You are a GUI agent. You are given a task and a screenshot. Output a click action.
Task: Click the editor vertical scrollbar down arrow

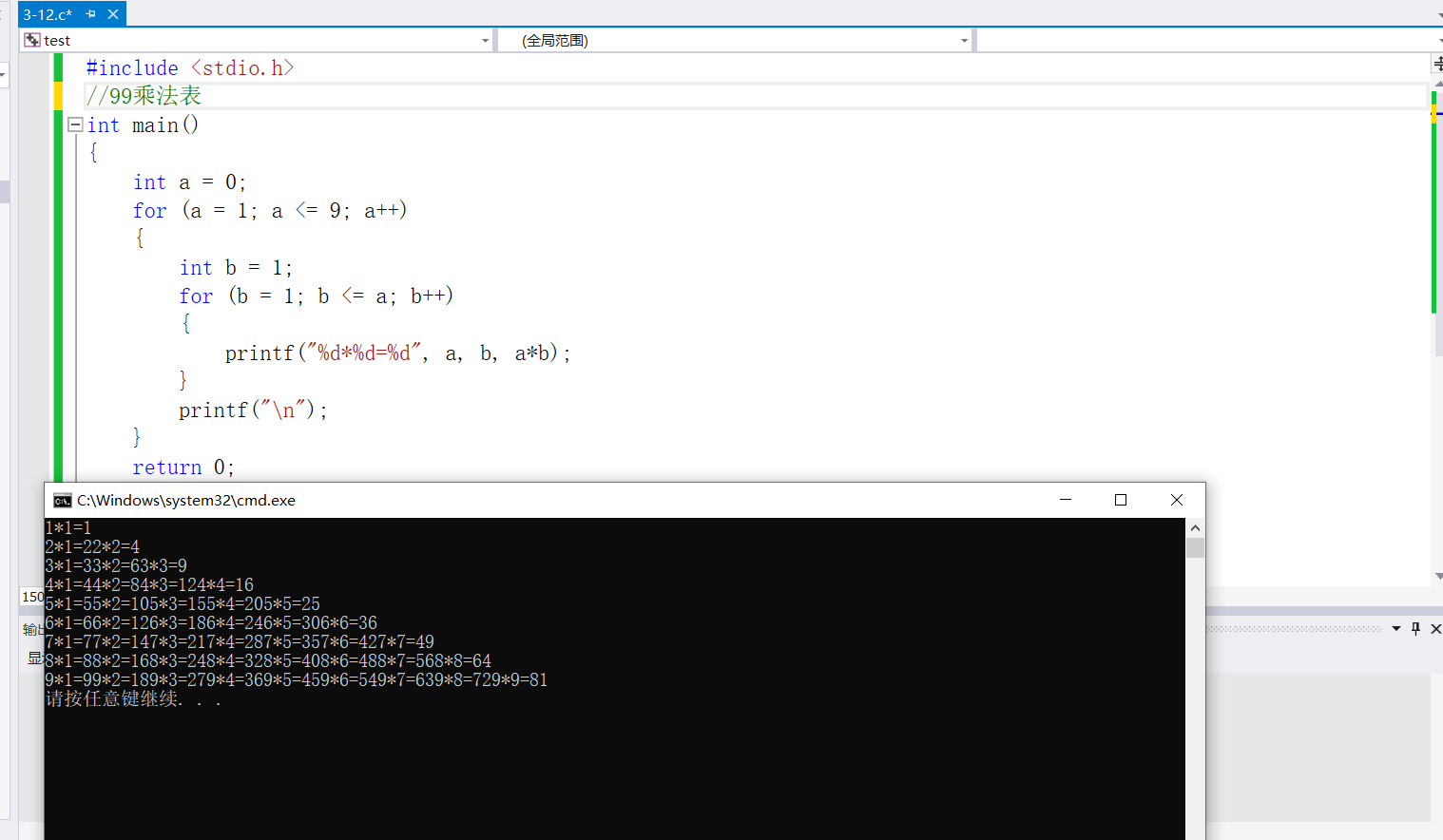point(1437,576)
